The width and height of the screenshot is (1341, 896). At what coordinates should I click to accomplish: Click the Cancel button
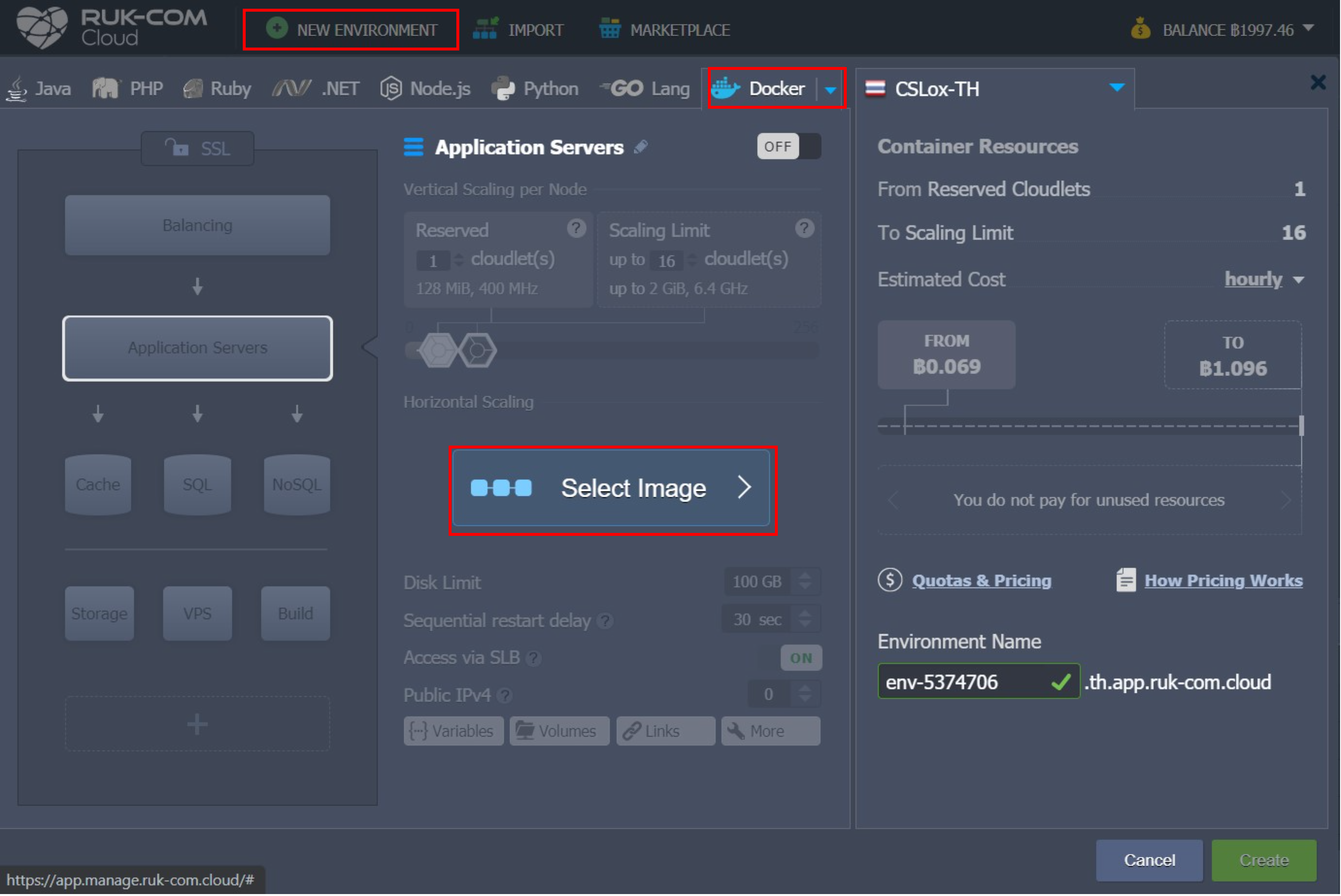1149,861
